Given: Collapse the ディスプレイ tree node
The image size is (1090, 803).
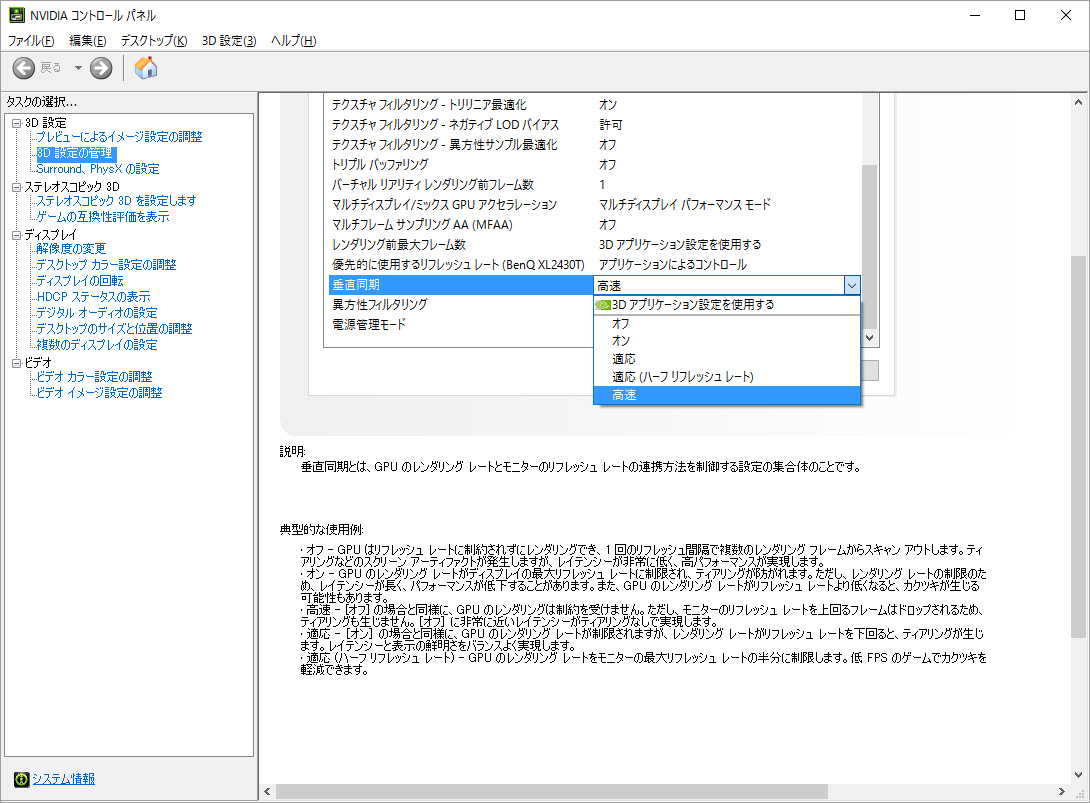Looking at the screenshot, I should point(17,235).
